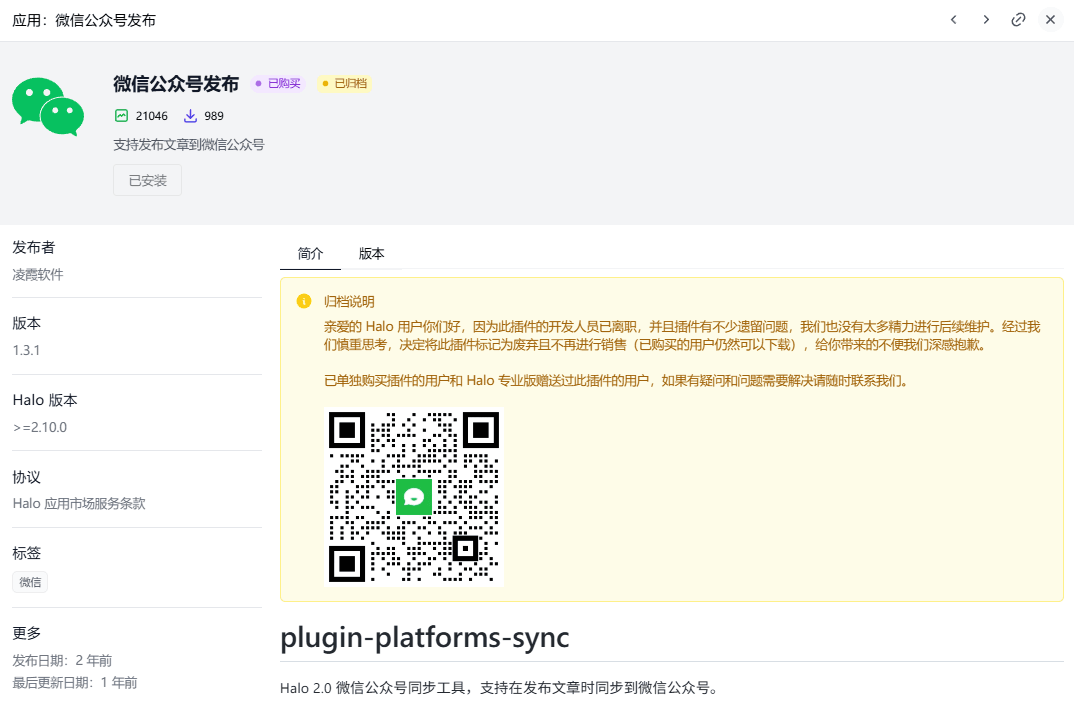Go to the previous app with left chevron
The image size is (1074, 709).
pos(953,20)
